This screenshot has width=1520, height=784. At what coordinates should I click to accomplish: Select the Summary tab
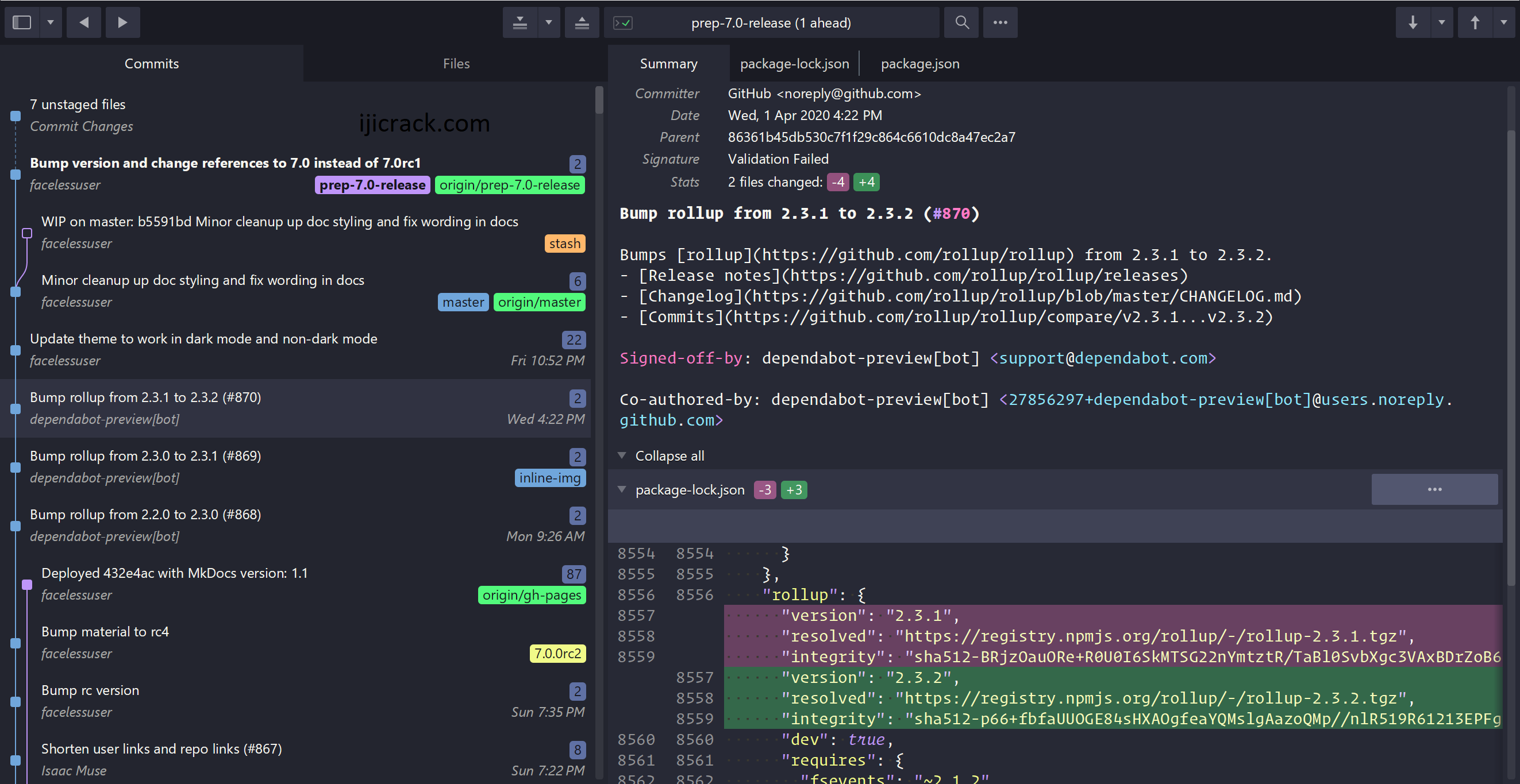669,63
